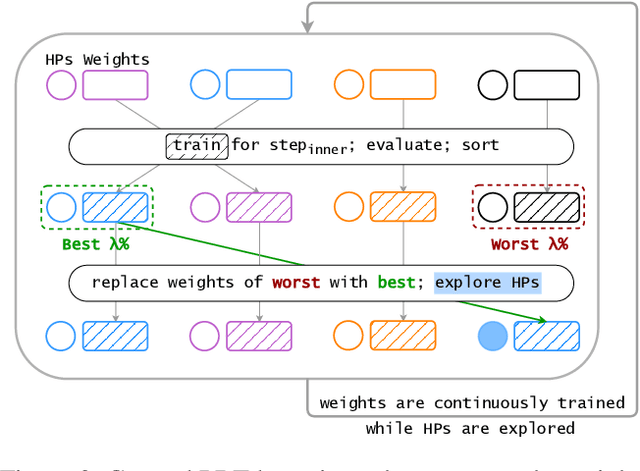Click 'weights are continuously trained' caption text
640x471 pixels.
tap(471, 404)
